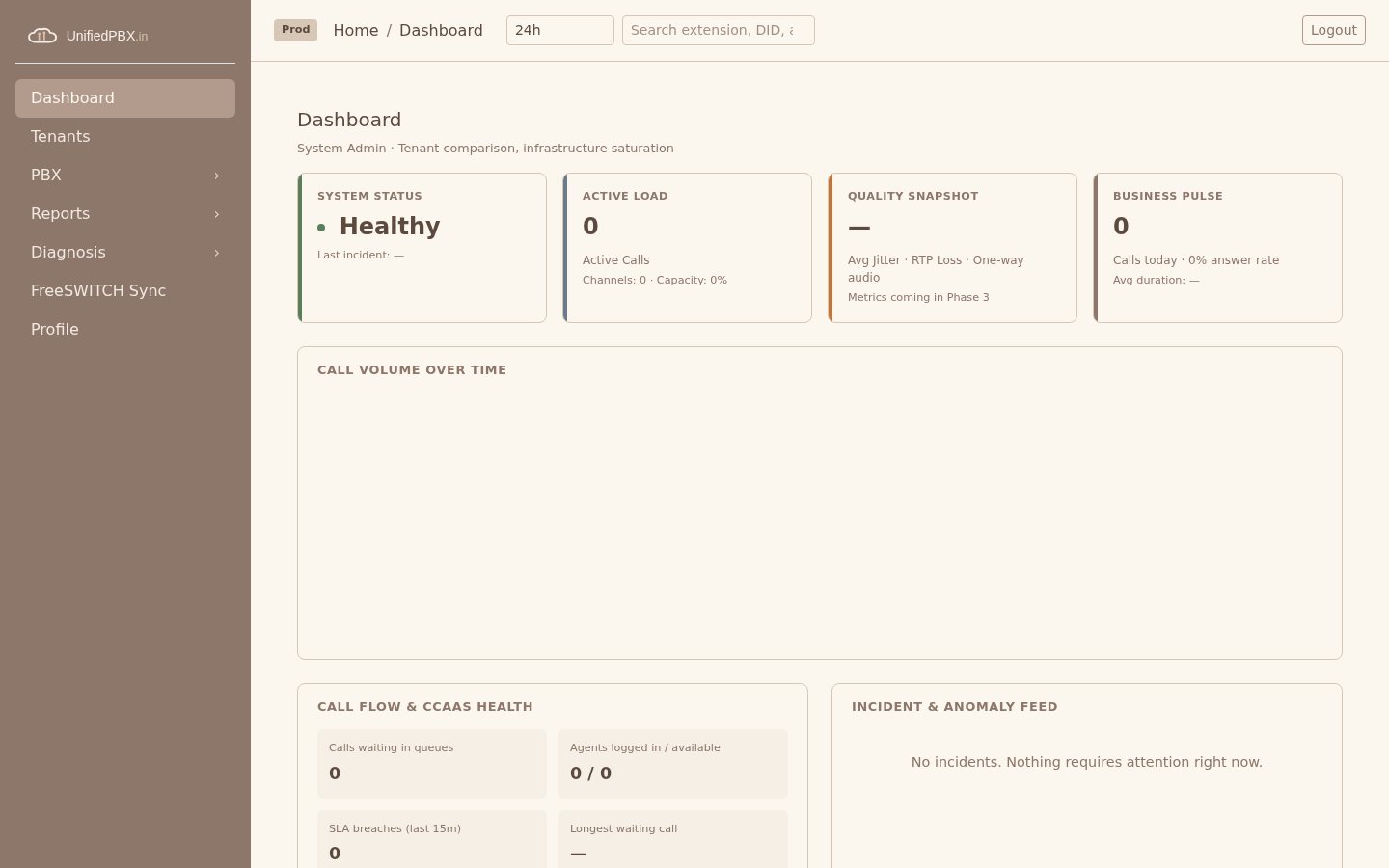Open the 24h time range dropdown

560,30
